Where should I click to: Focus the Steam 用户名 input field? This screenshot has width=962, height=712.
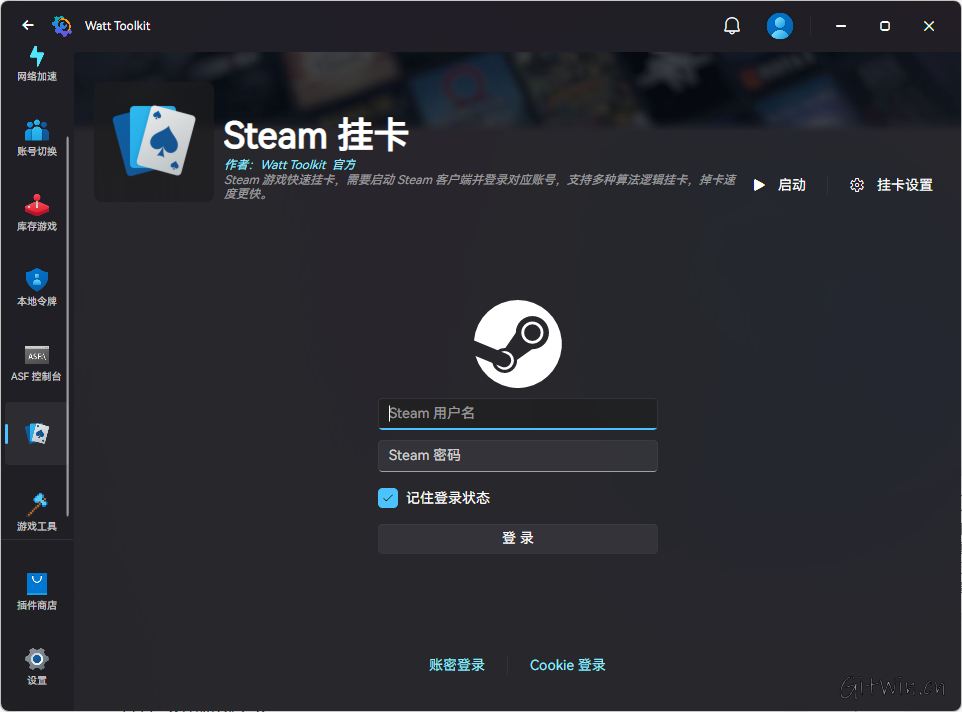click(x=518, y=414)
